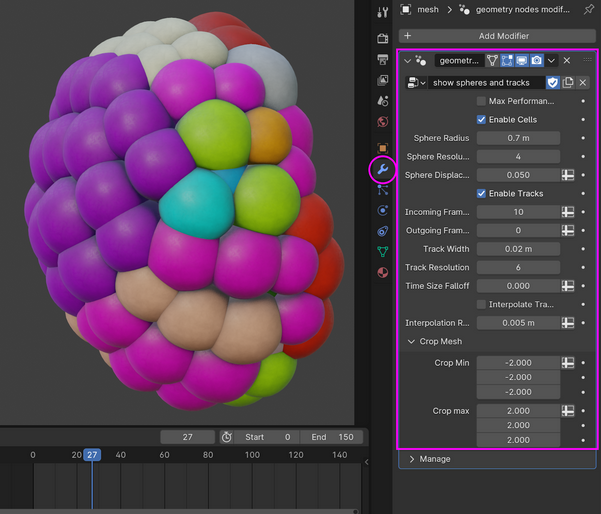601x514 pixels.
Task: Toggle attribute input for Crop max
Action: coord(568,411)
